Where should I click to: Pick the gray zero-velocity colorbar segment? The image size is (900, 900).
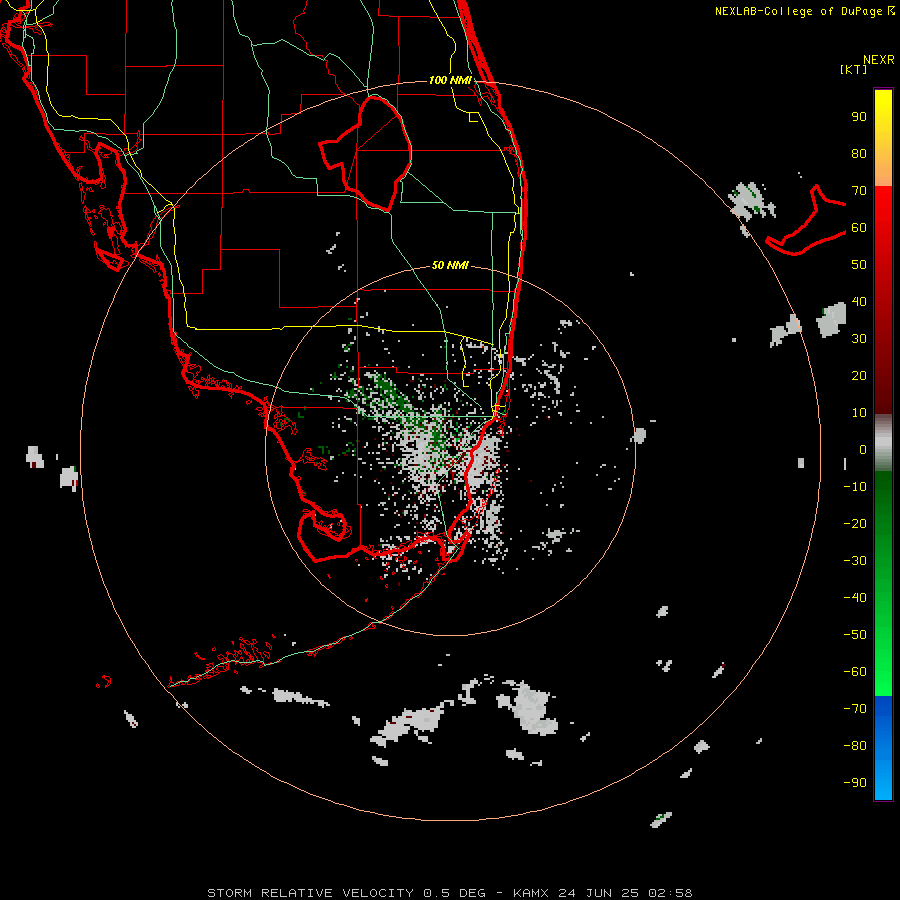click(883, 442)
